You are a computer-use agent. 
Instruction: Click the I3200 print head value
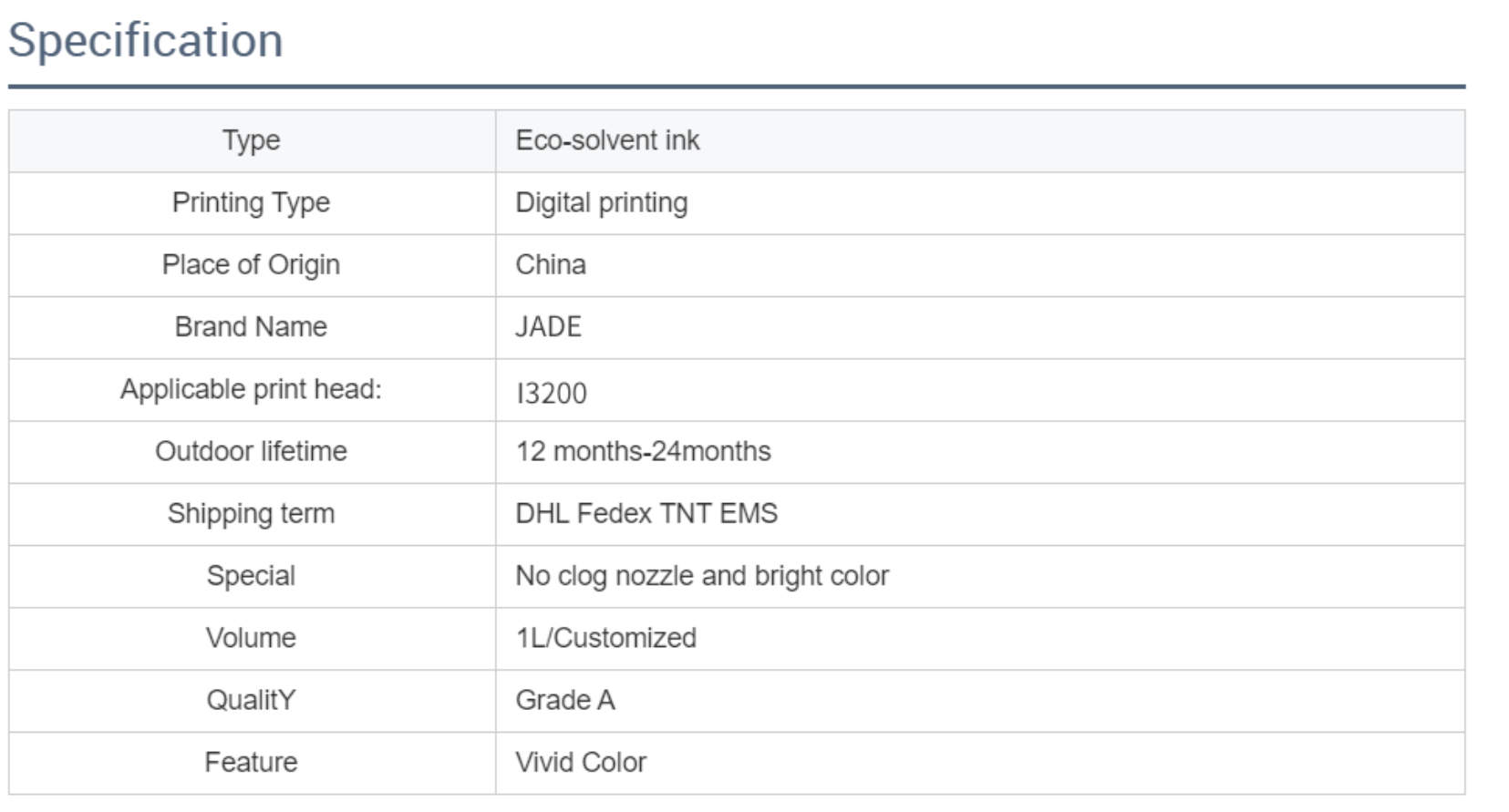point(552,394)
